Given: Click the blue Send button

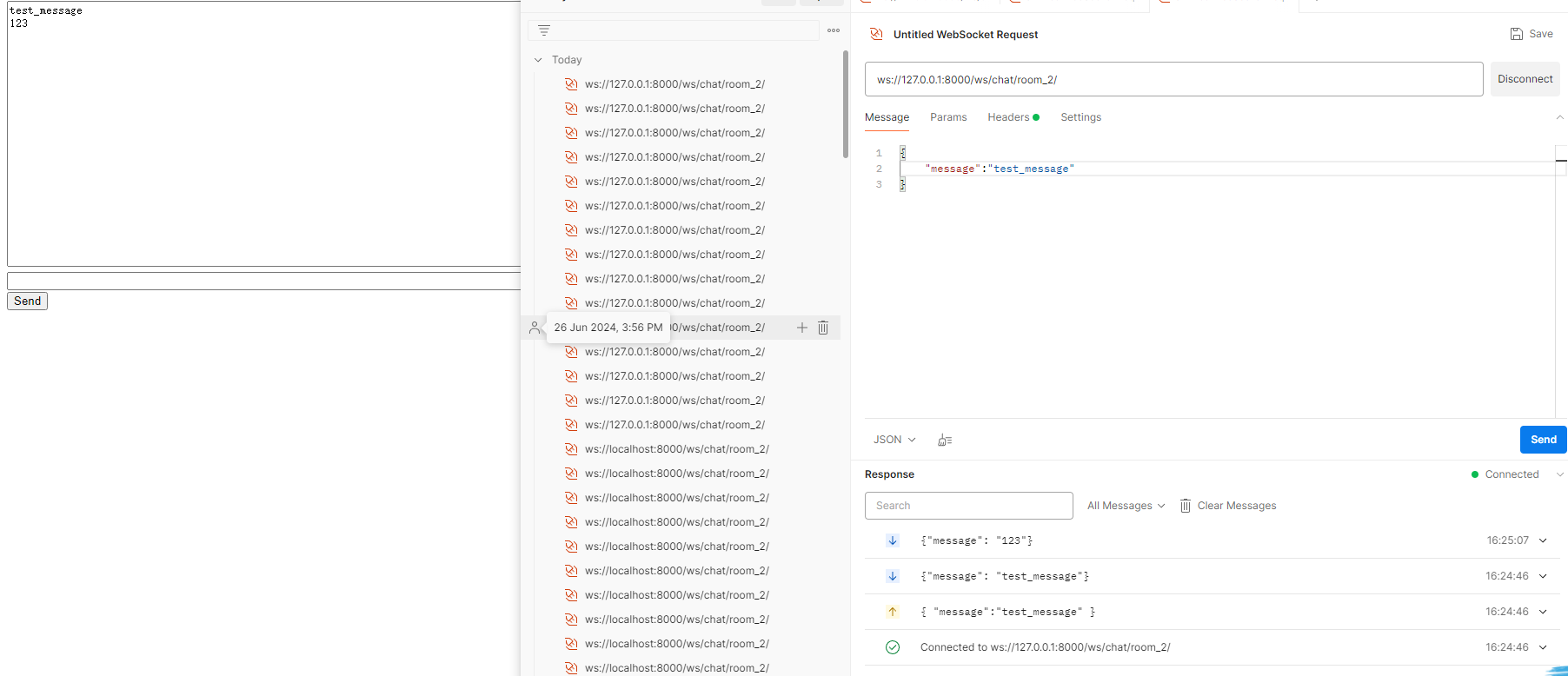Looking at the screenshot, I should 1543,440.
